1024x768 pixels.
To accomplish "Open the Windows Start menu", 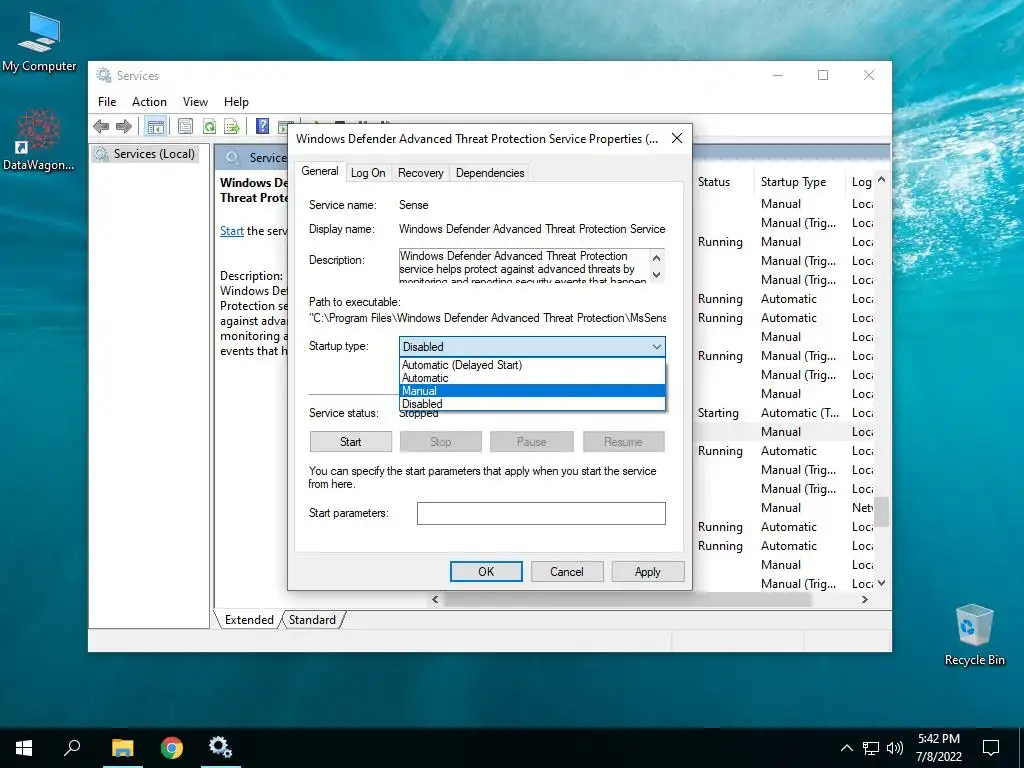I will (24, 748).
